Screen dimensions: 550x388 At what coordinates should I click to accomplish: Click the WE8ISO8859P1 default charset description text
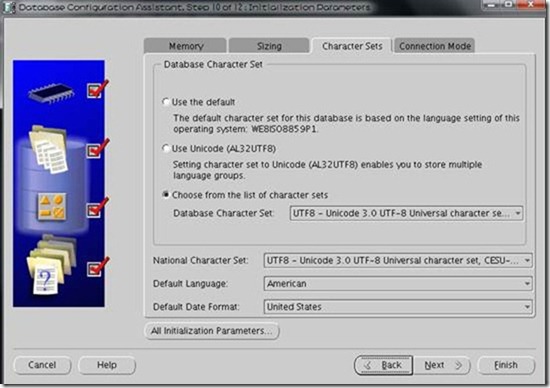(346, 123)
